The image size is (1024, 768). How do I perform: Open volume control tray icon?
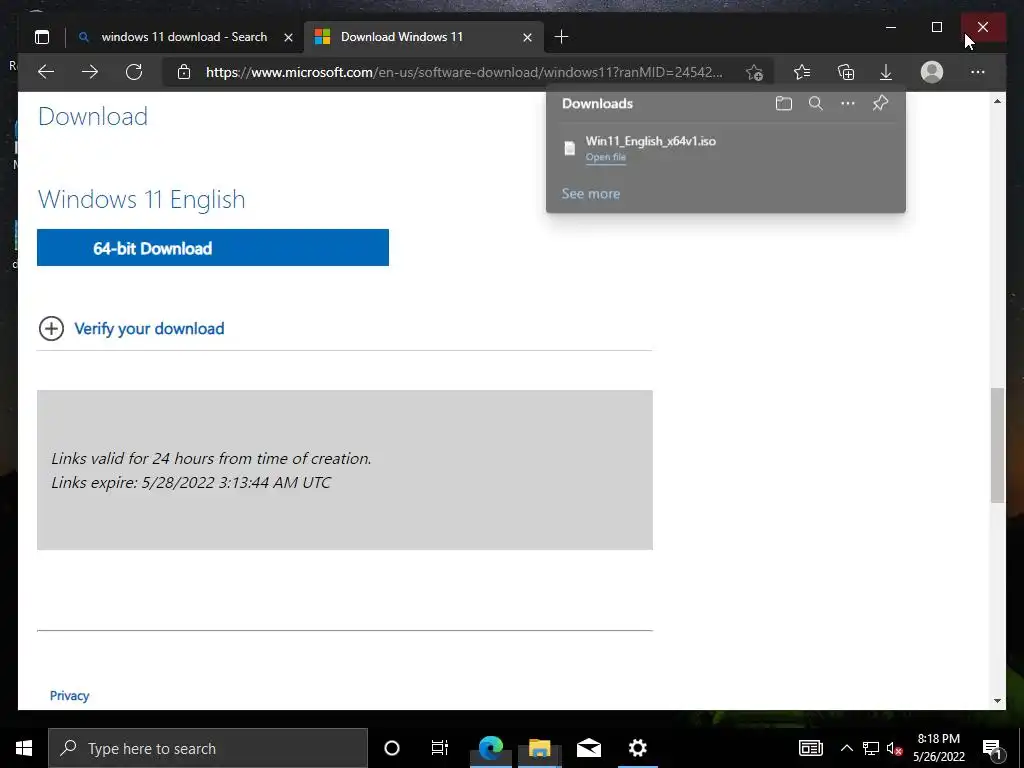tap(895, 748)
